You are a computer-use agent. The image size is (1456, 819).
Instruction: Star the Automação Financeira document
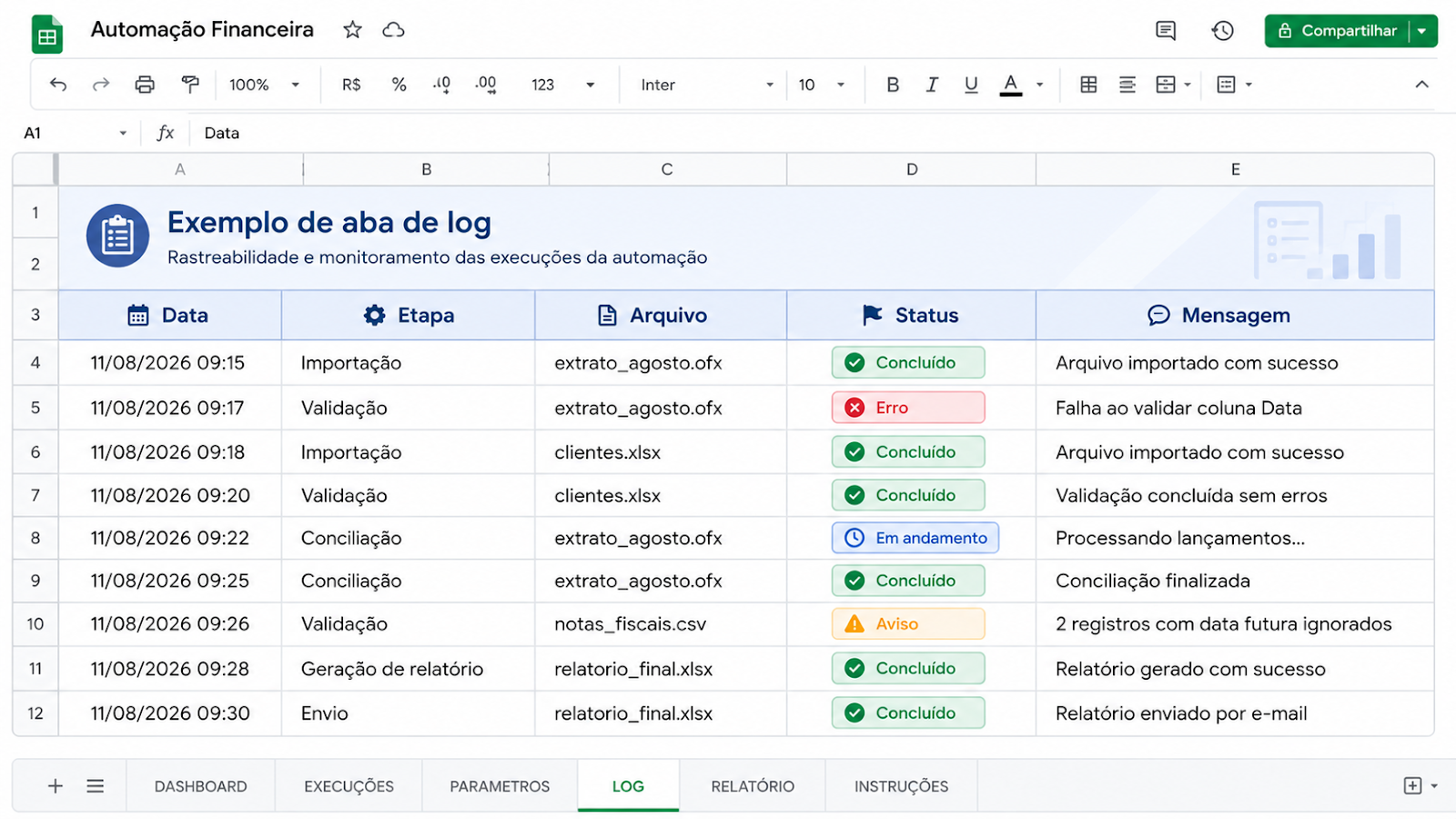pos(352,30)
